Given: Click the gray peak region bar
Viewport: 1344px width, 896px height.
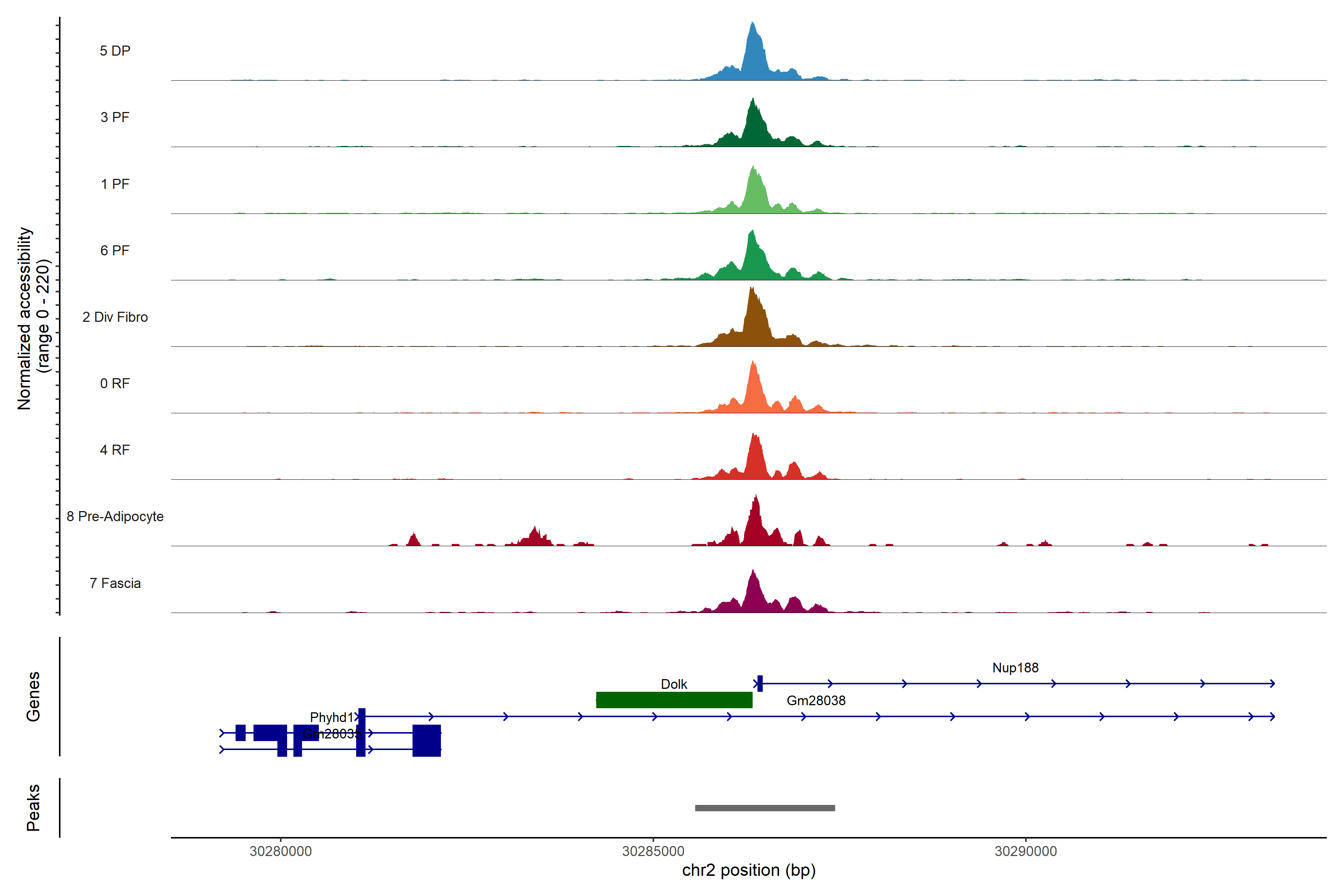Looking at the screenshot, I should 765,808.
